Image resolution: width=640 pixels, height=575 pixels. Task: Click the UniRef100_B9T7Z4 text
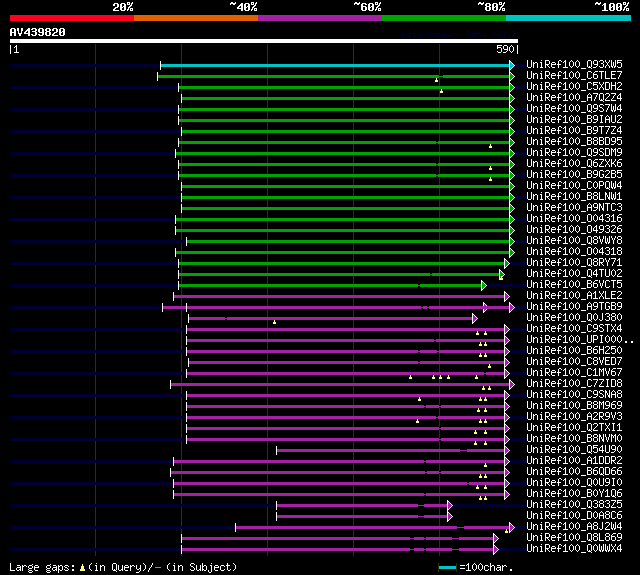pos(574,131)
